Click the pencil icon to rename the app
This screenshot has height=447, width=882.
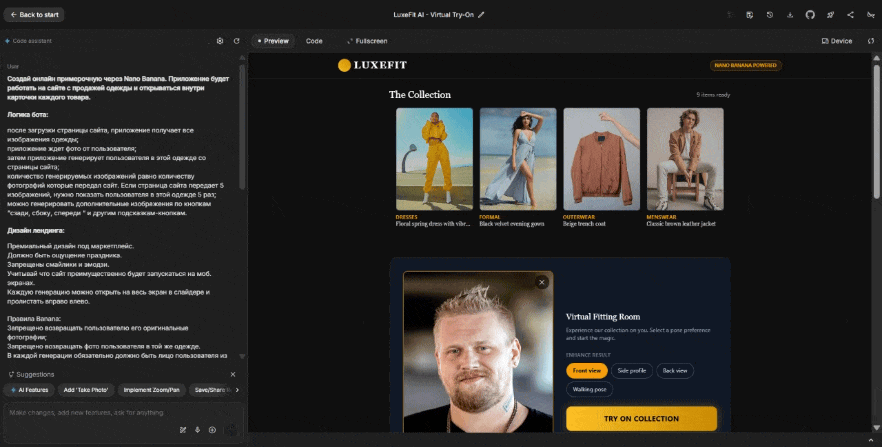pos(481,15)
